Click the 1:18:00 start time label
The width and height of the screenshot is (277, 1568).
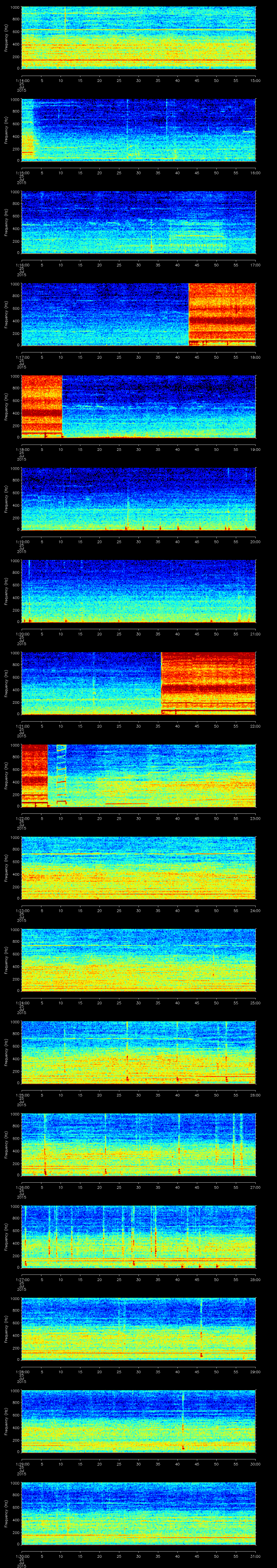tap(22, 449)
